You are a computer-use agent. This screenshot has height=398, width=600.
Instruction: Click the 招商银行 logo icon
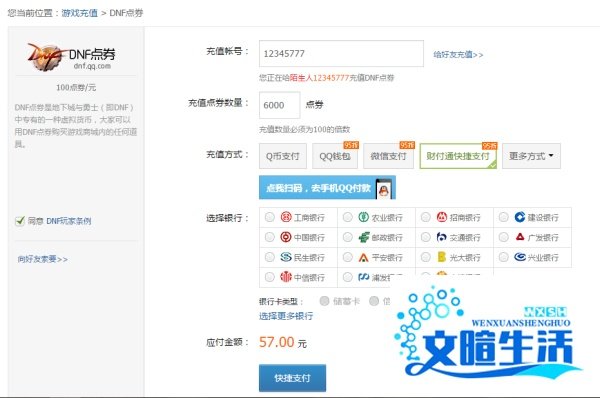point(442,217)
